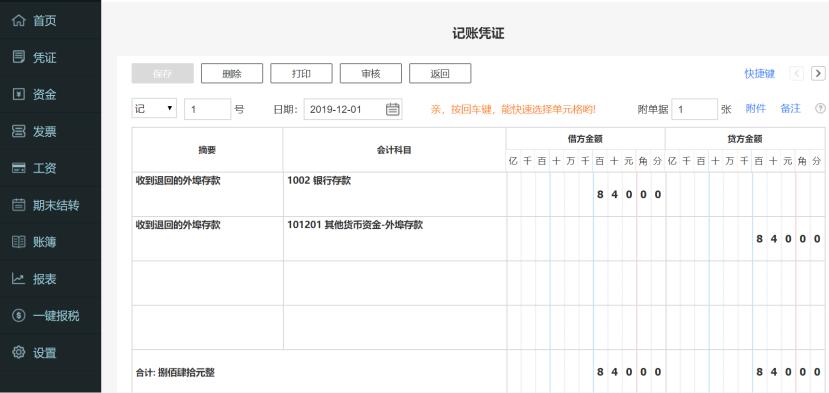This screenshot has height=393, width=829.
Task: Go to next voucher arrow
Action: [818, 74]
